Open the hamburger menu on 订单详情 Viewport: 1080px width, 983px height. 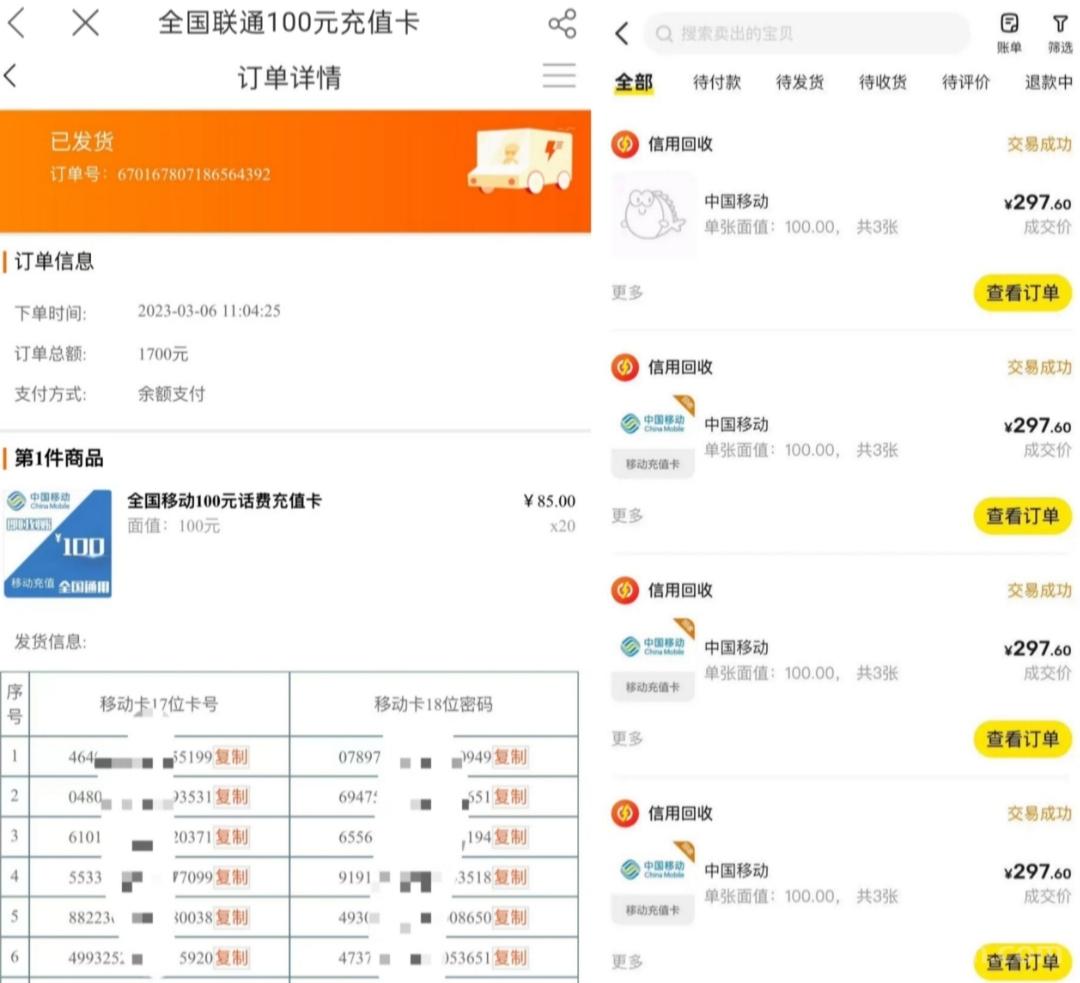click(x=559, y=76)
